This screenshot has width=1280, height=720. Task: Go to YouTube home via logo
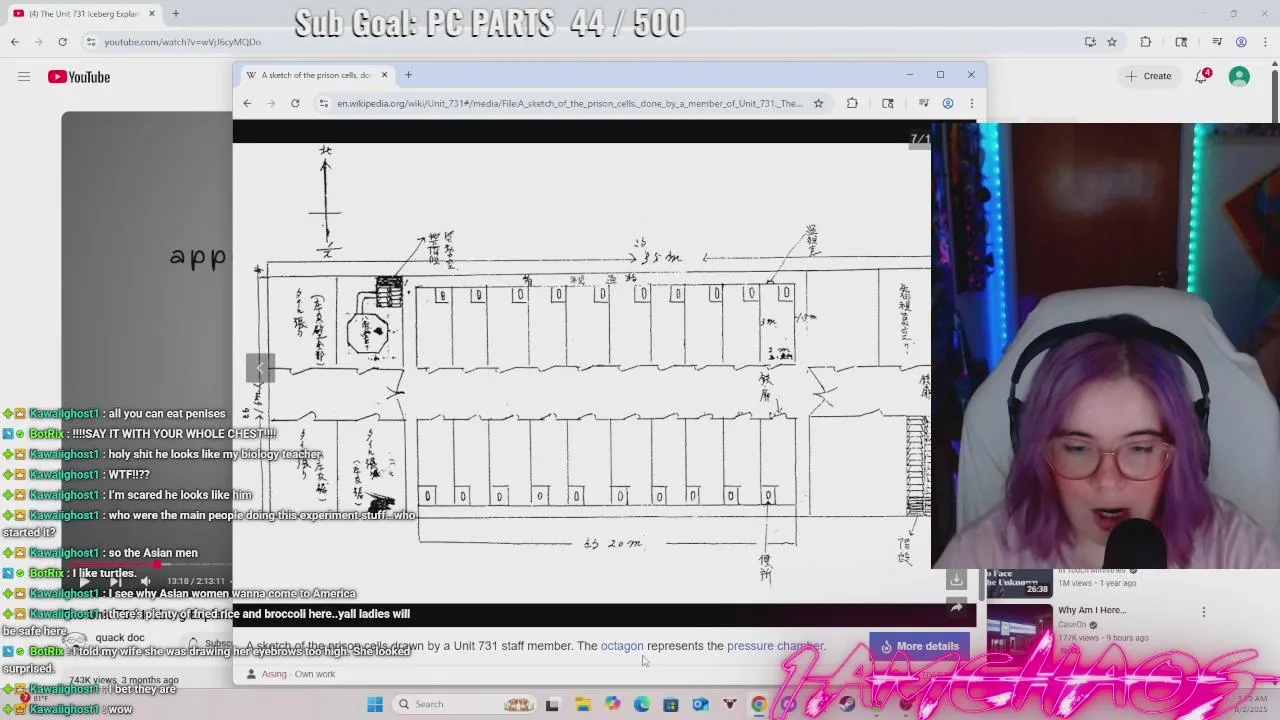[79, 77]
